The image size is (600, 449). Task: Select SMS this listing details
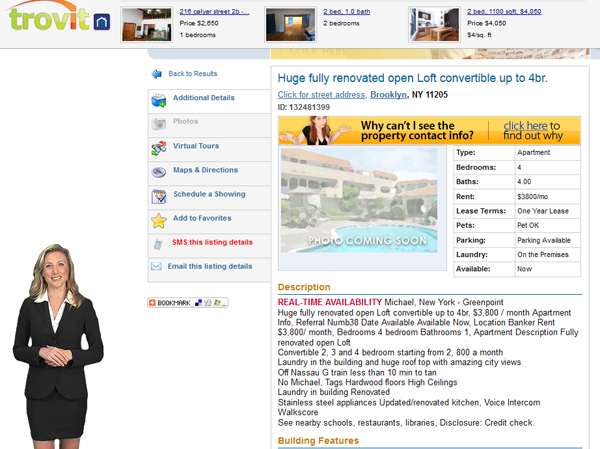click(x=212, y=242)
